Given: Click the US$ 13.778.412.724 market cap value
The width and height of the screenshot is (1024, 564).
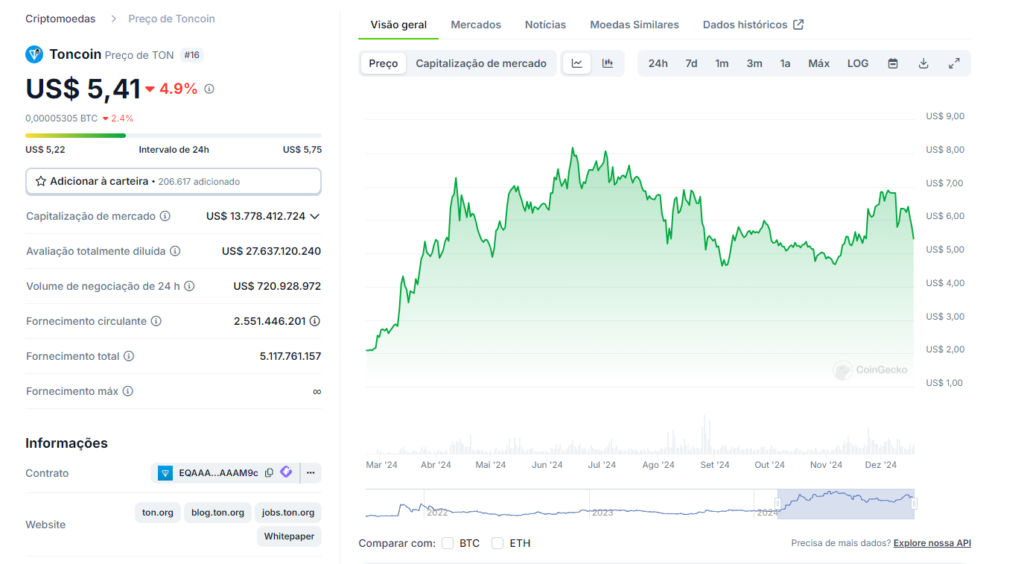Looking at the screenshot, I should point(255,216).
